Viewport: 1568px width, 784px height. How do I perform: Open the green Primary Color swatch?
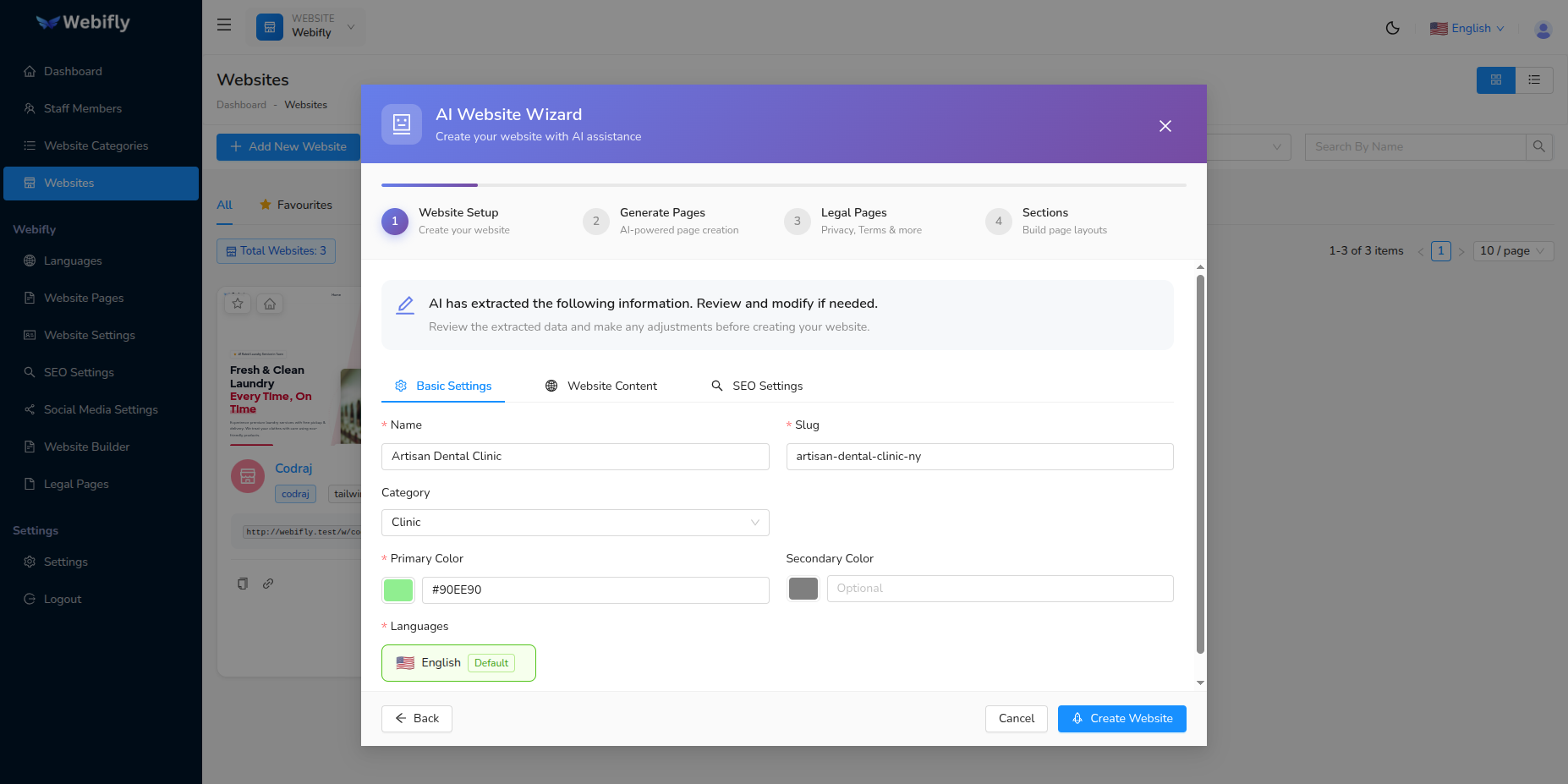[397, 589]
